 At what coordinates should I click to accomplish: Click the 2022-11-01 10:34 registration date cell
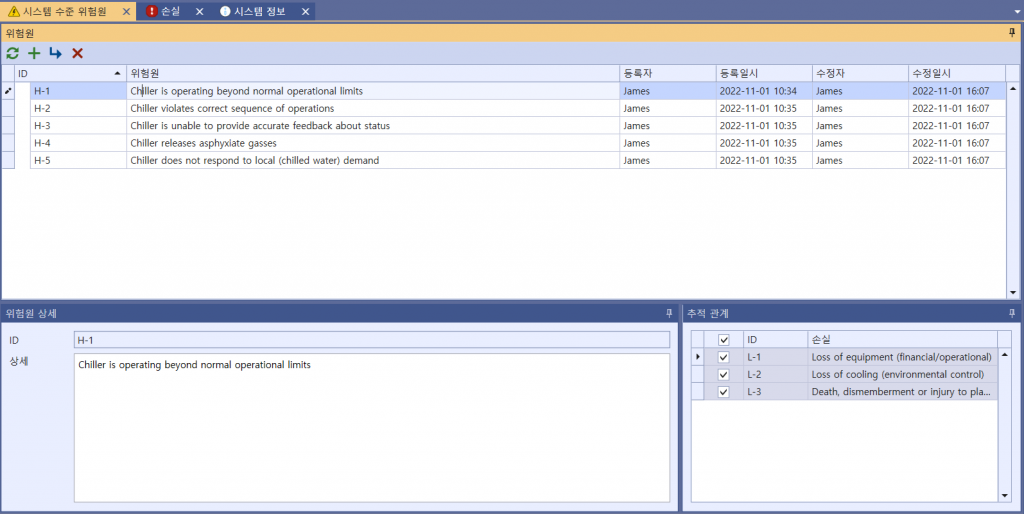(x=764, y=91)
